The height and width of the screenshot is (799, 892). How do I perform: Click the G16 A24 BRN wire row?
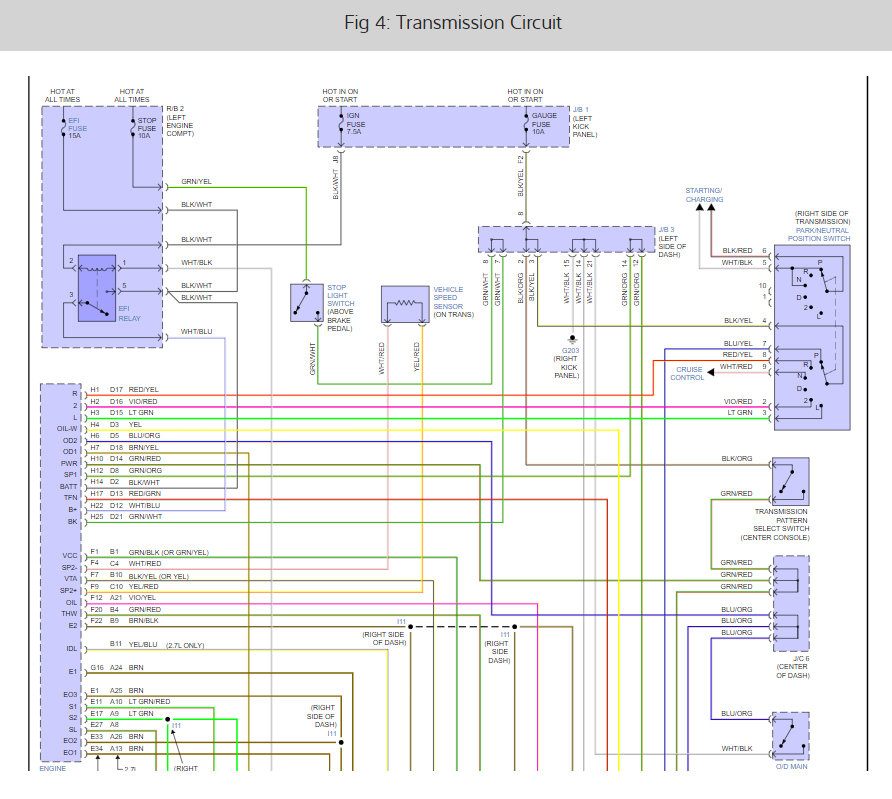[x=117, y=668]
